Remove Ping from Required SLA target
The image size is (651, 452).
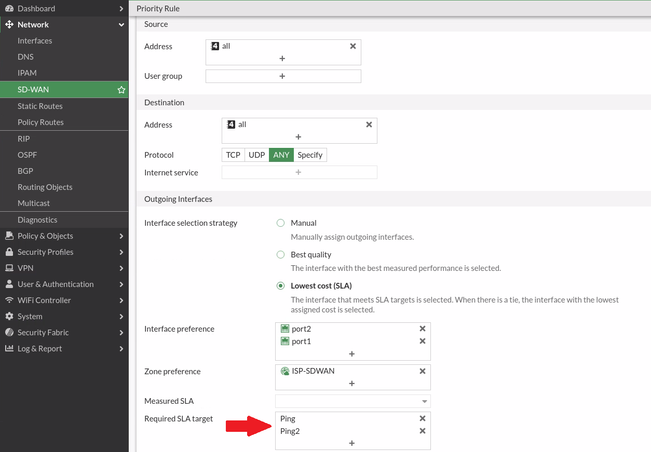tap(422, 418)
